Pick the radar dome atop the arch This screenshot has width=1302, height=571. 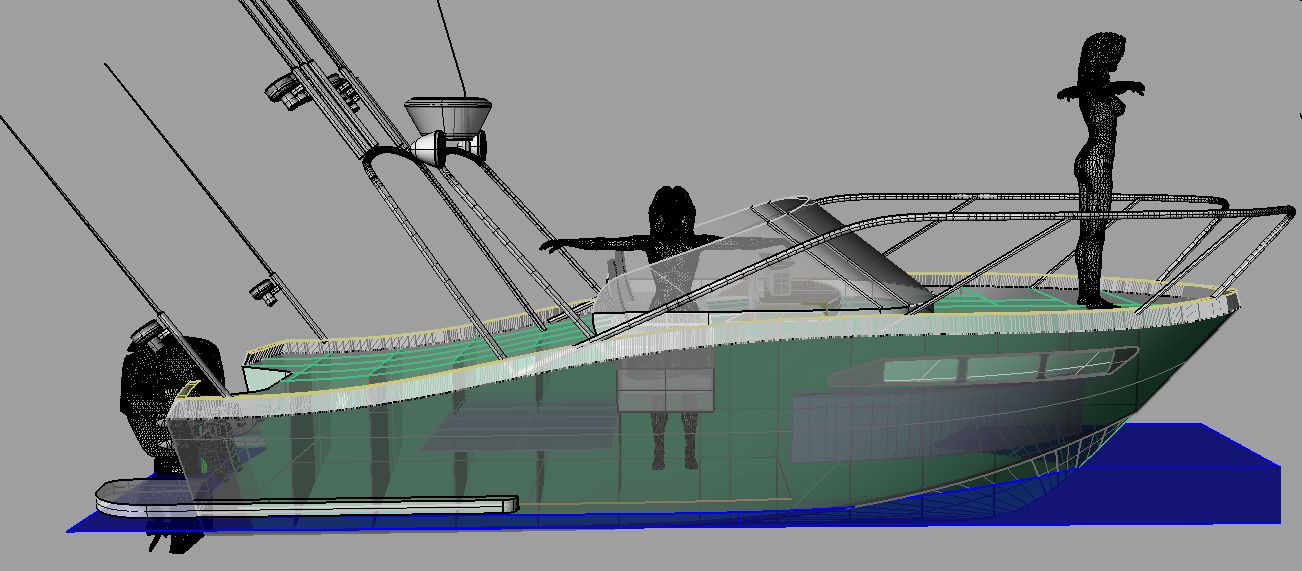tap(449, 114)
